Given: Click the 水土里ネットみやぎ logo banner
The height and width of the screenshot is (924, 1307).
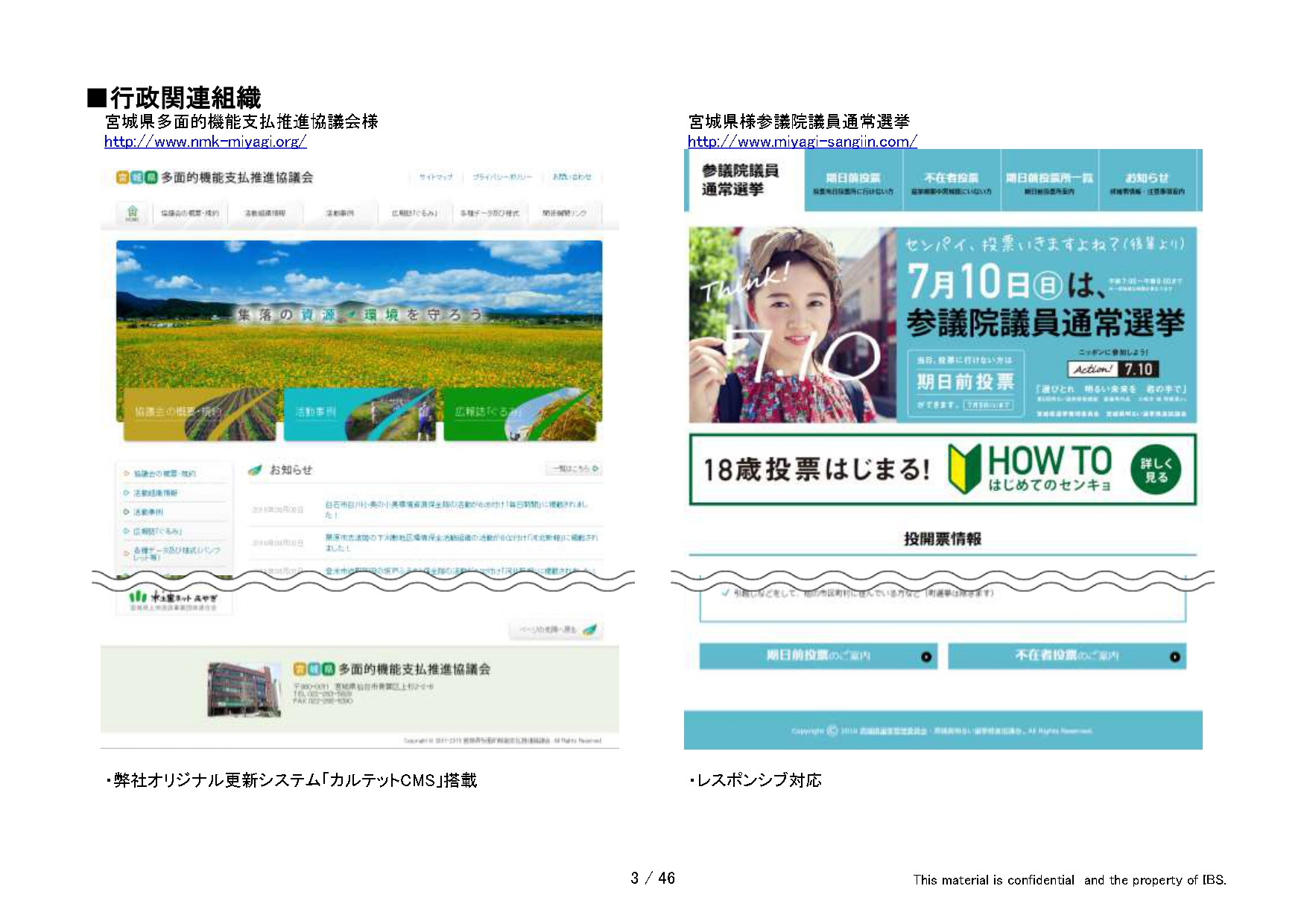Looking at the screenshot, I should pos(174,601).
